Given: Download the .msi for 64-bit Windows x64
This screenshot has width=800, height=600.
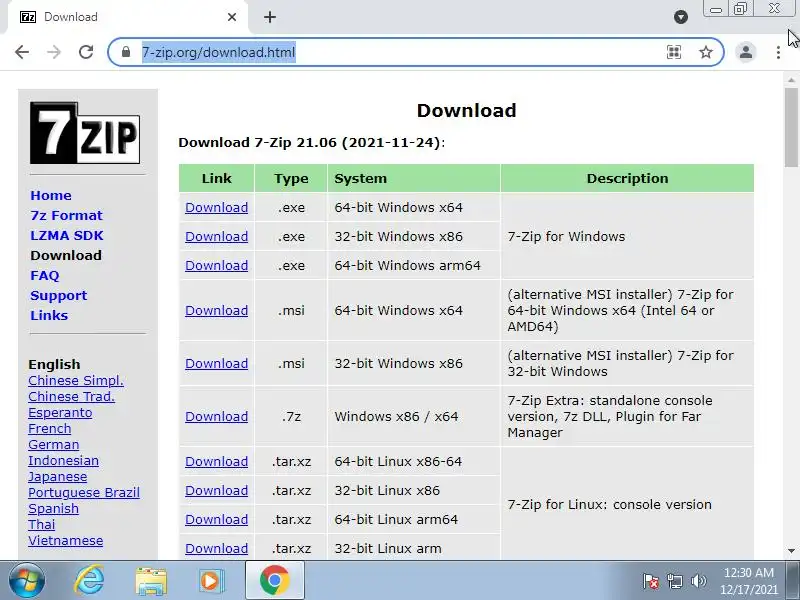Looking at the screenshot, I should (x=216, y=311).
